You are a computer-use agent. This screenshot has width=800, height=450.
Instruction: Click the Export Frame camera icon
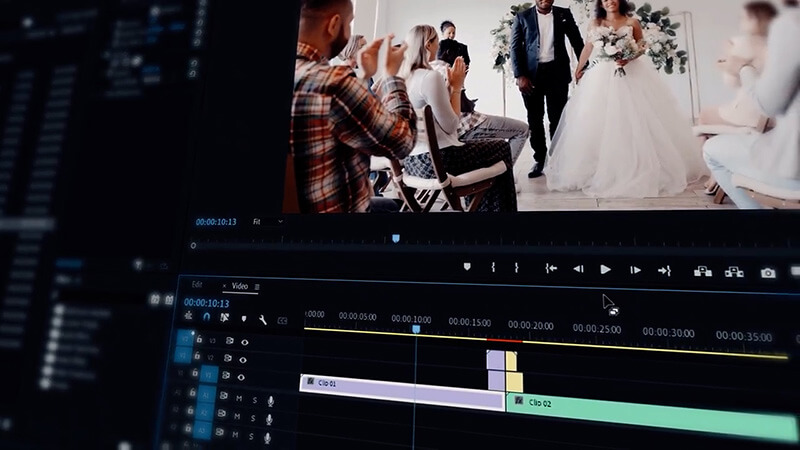pyautogui.click(x=767, y=273)
